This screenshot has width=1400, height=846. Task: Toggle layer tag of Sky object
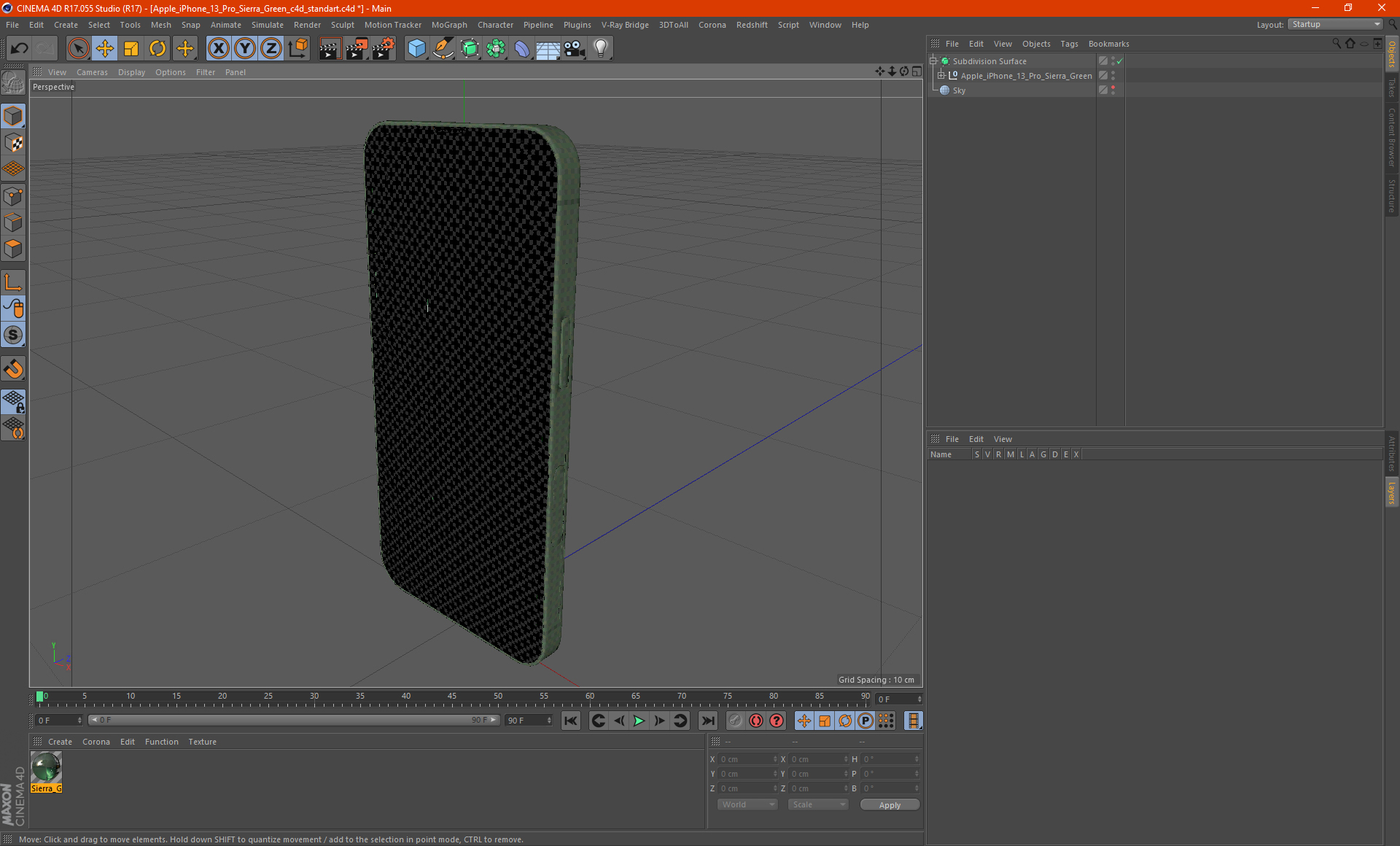pos(1103,90)
